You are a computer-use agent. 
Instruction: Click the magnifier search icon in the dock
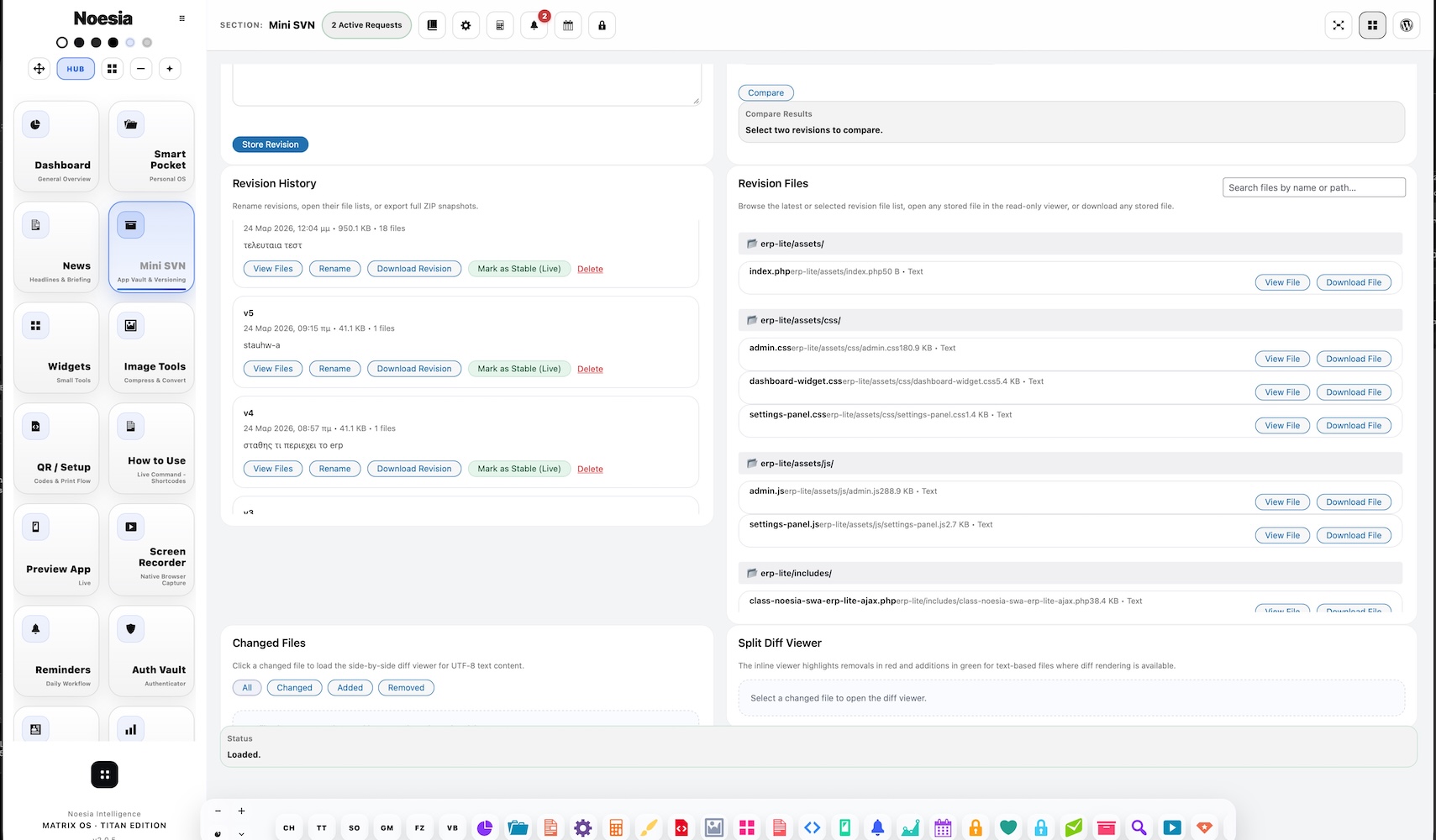point(1139,828)
